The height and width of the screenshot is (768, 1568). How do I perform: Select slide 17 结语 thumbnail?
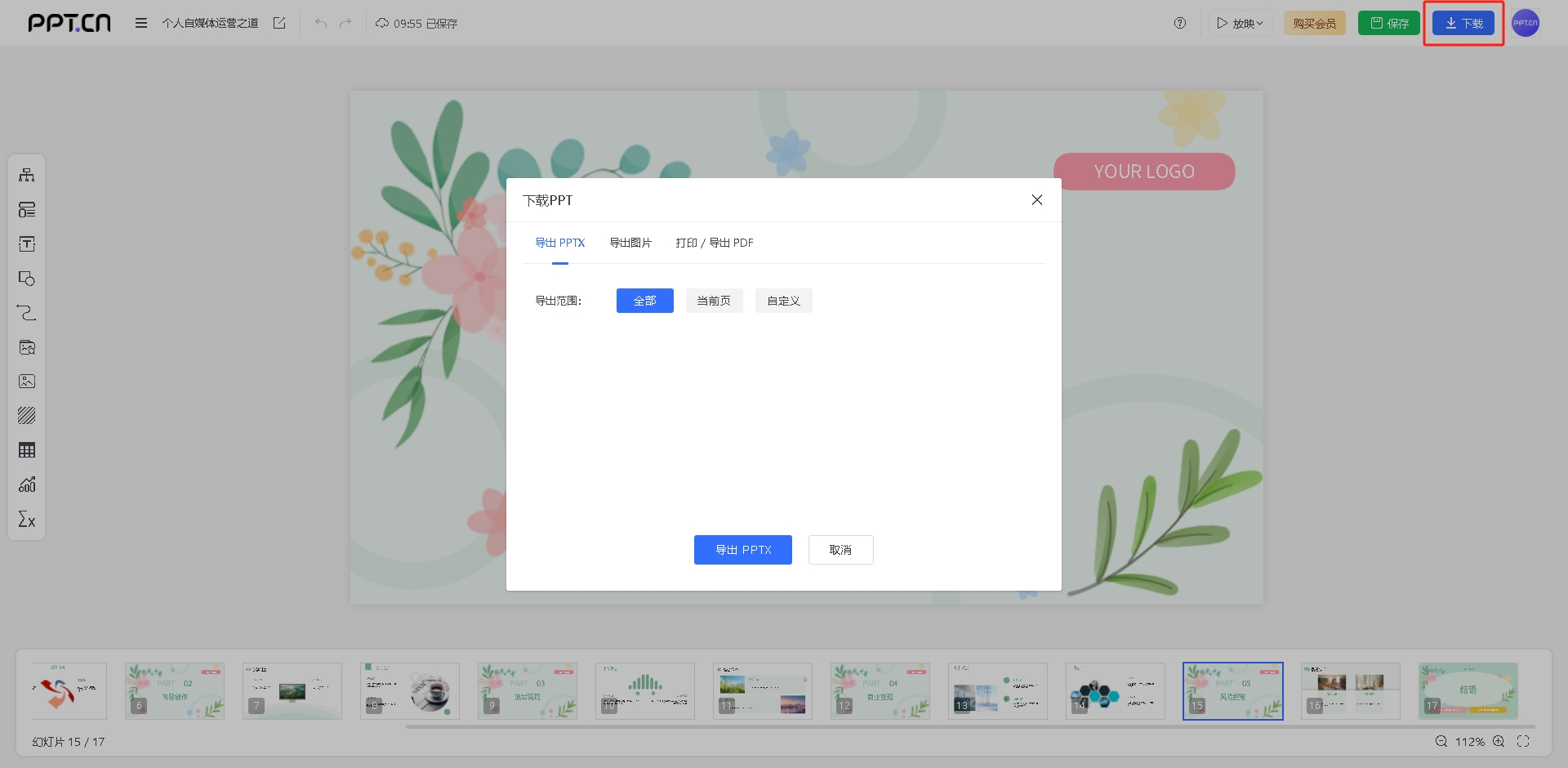coord(1468,690)
